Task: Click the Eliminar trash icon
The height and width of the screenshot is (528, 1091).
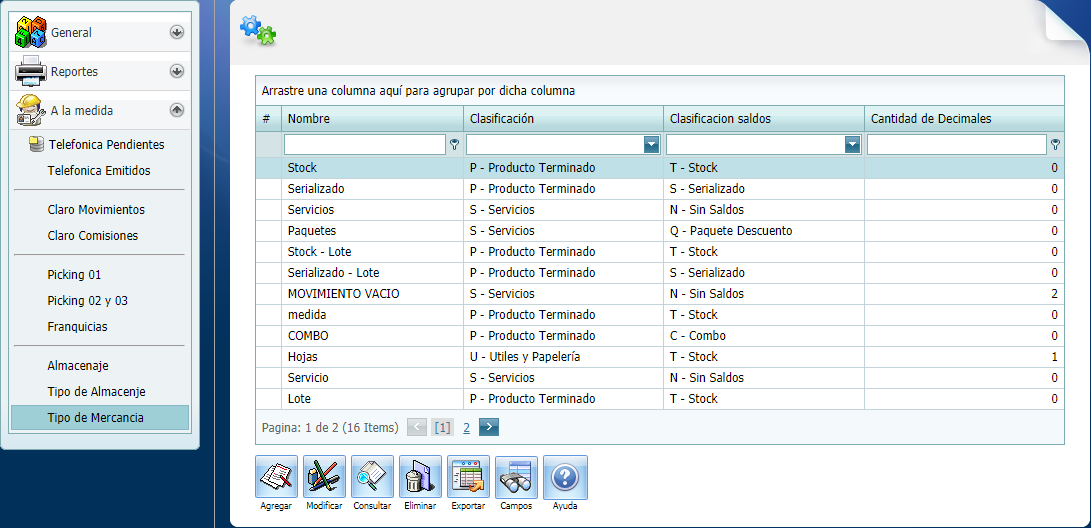Action: pyautogui.click(x=420, y=477)
